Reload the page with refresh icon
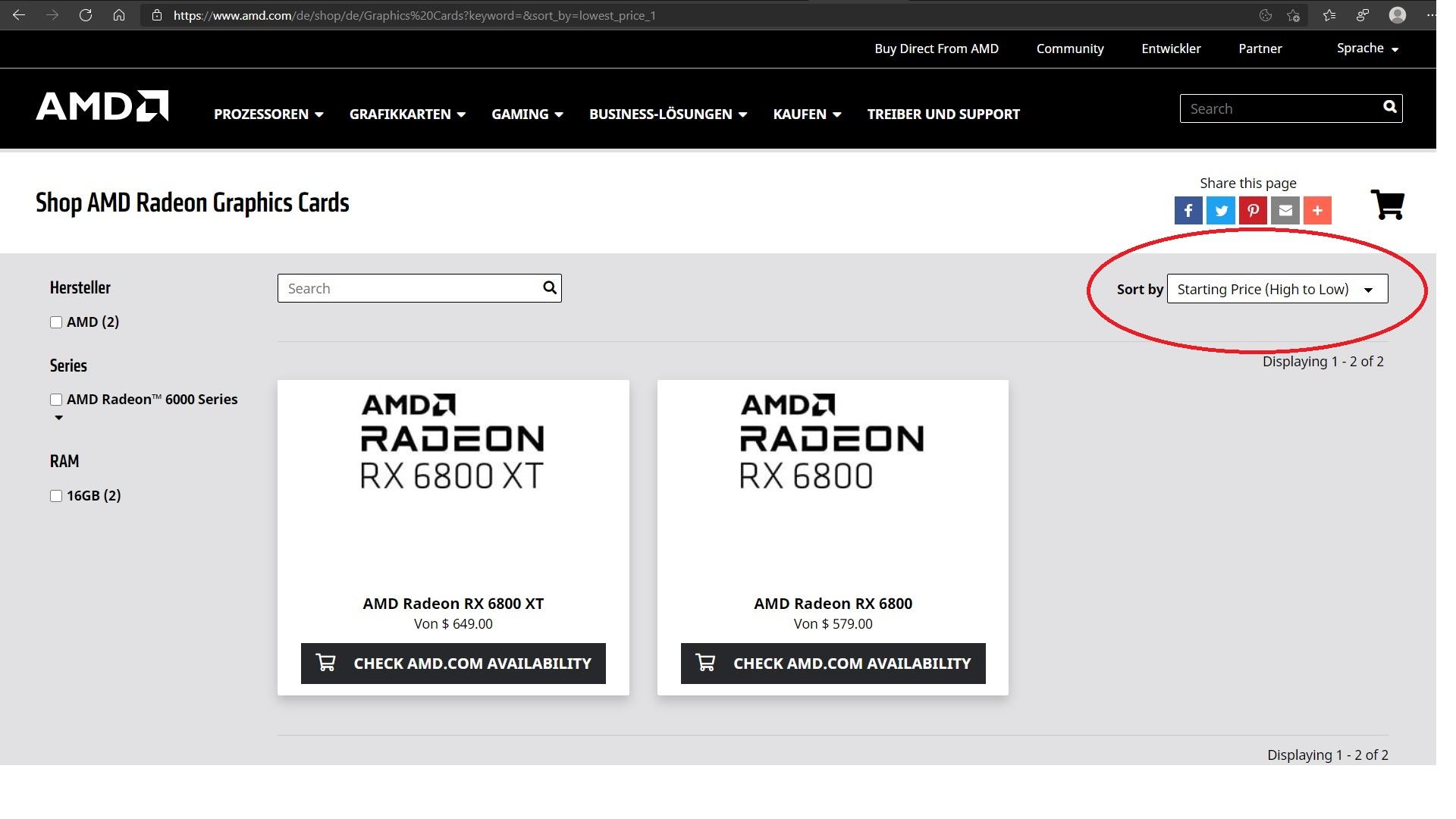This screenshot has height=819, width=1456. click(x=86, y=15)
